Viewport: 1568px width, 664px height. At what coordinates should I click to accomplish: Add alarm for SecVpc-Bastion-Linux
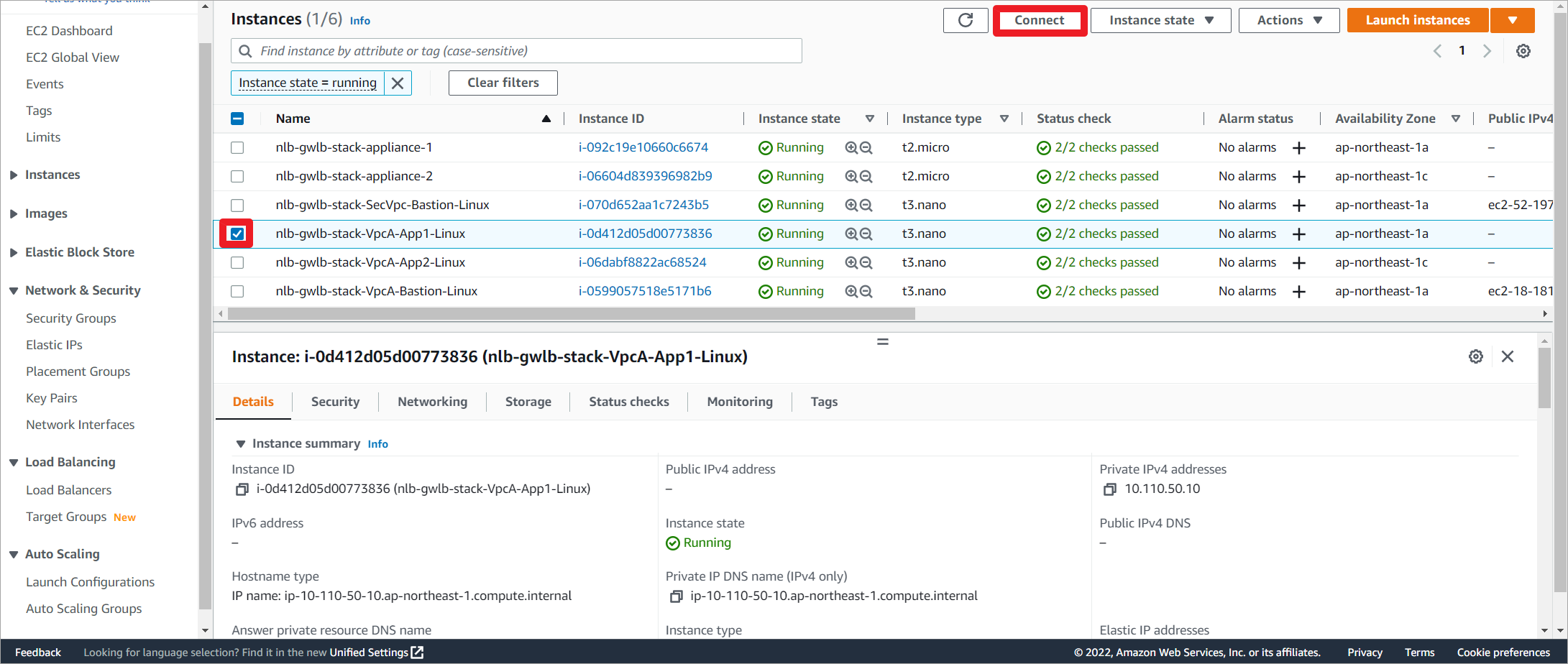click(1298, 206)
